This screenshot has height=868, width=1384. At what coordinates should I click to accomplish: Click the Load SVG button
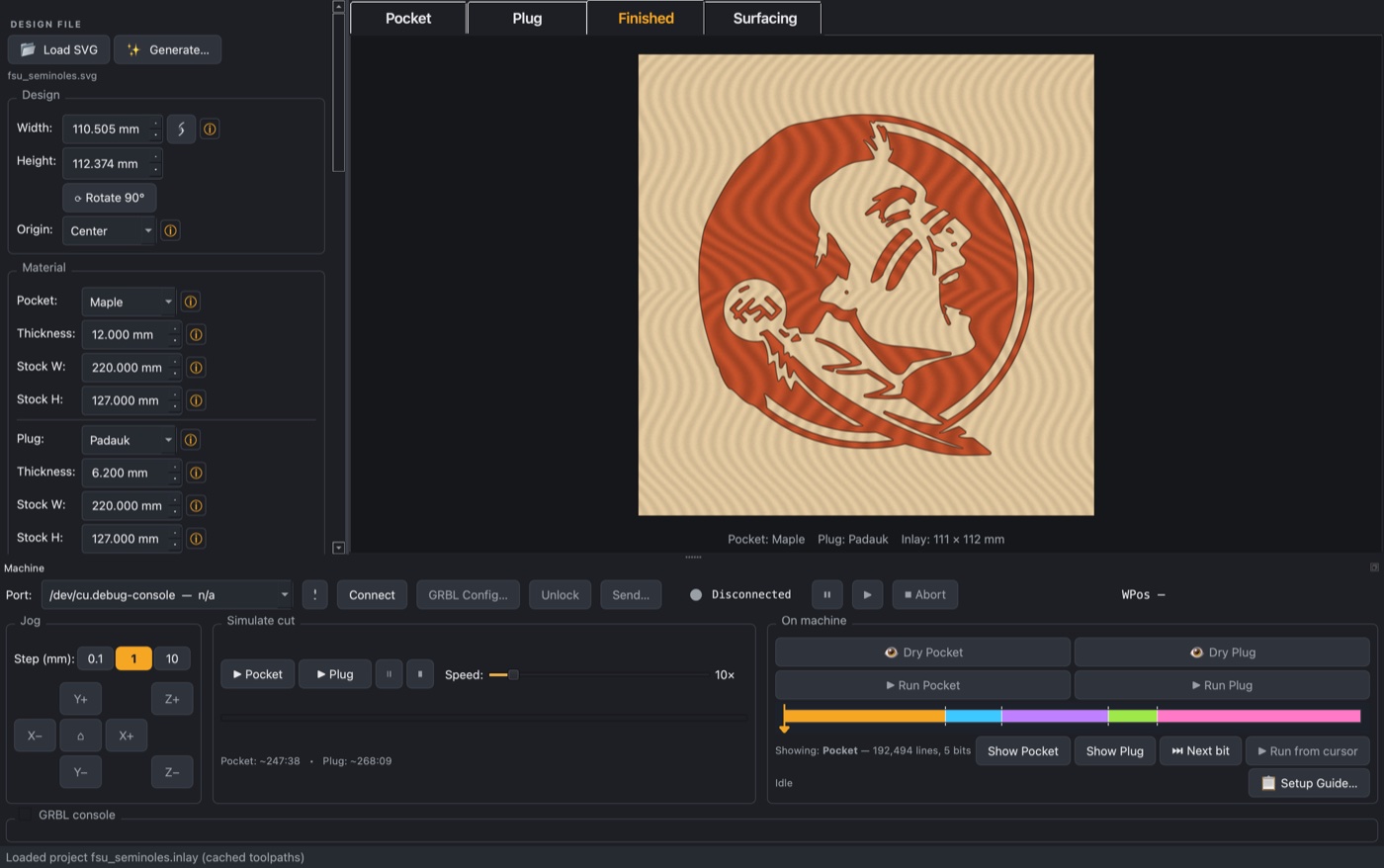click(x=58, y=49)
